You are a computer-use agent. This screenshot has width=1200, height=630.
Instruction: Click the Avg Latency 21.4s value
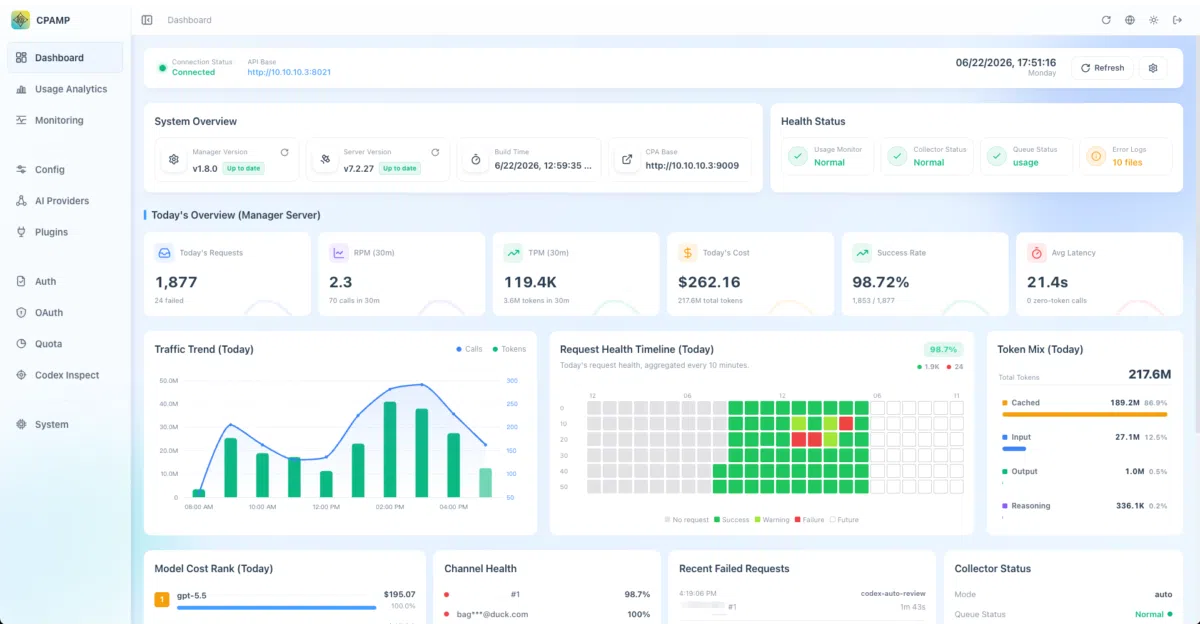point(1048,282)
